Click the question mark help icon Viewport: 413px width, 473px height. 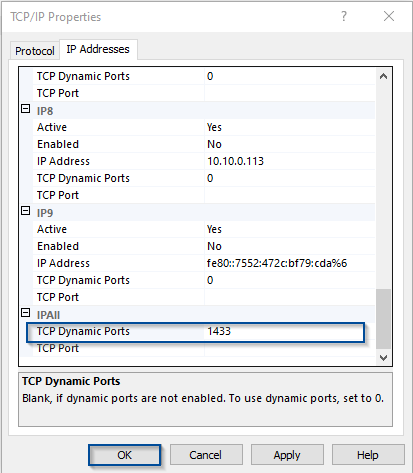click(344, 16)
